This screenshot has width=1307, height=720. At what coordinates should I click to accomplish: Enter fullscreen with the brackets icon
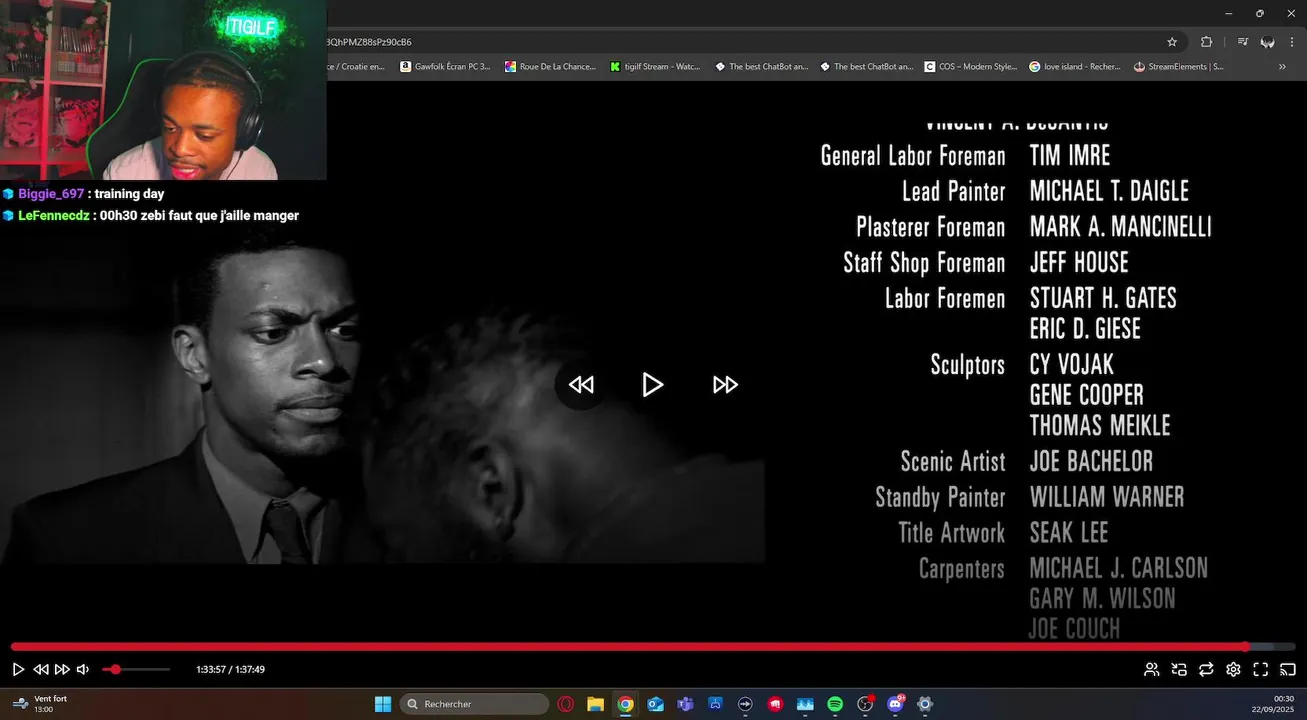[1261, 669]
